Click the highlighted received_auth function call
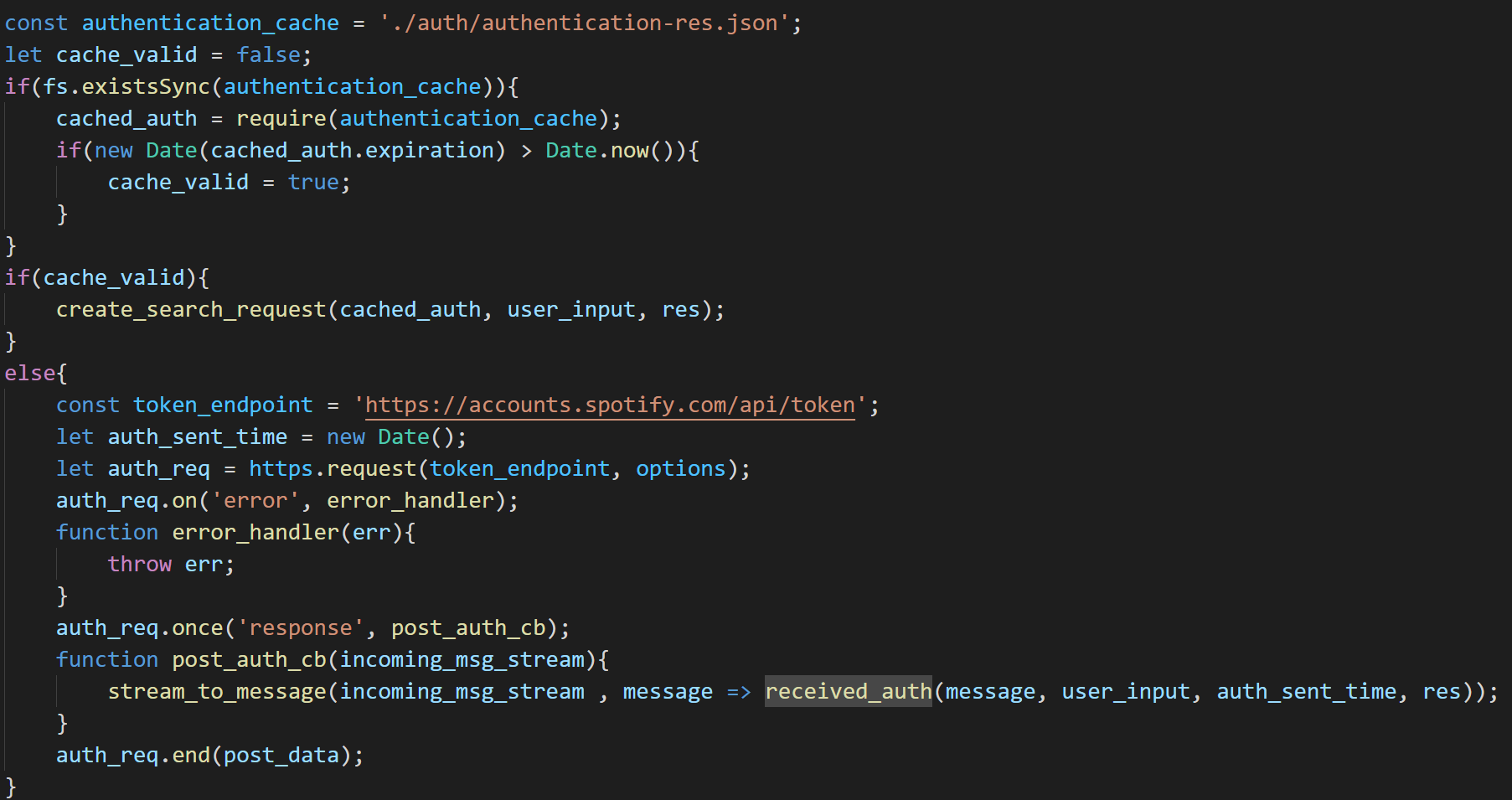Image resolution: width=1512 pixels, height=800 pixels. click(x=848, y=692)
